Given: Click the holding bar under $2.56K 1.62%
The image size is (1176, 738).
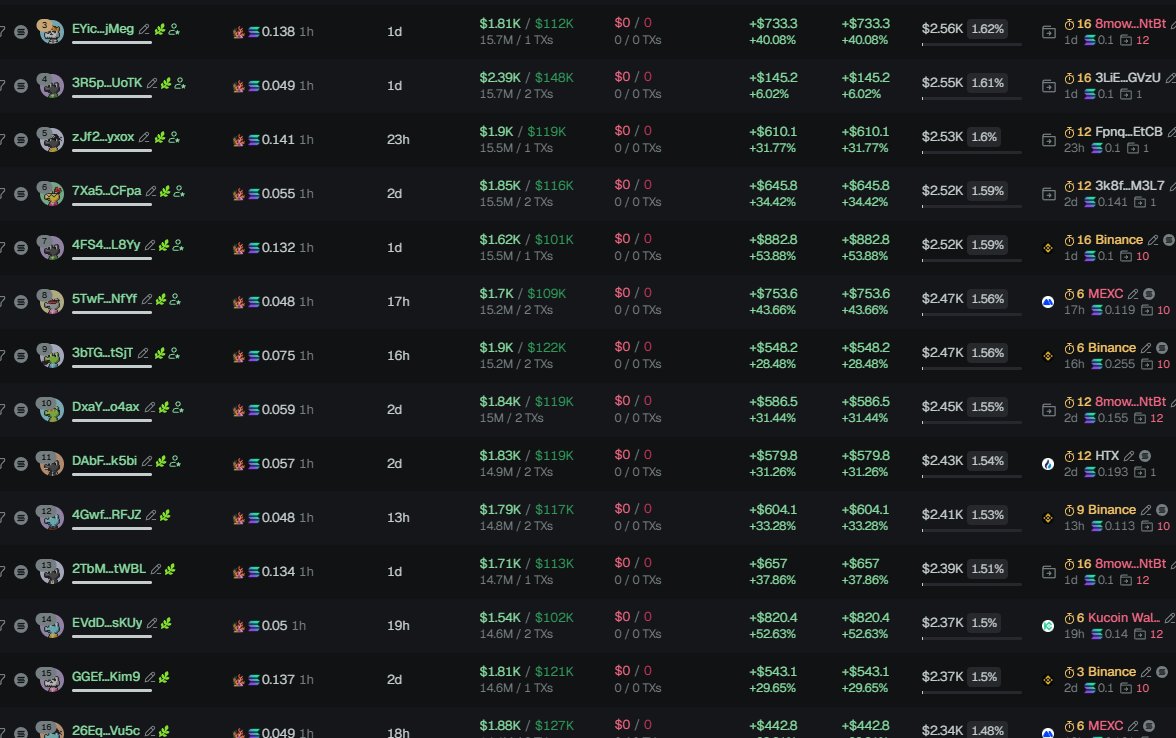Looking at the screenshot, I should tap(971, 44).
